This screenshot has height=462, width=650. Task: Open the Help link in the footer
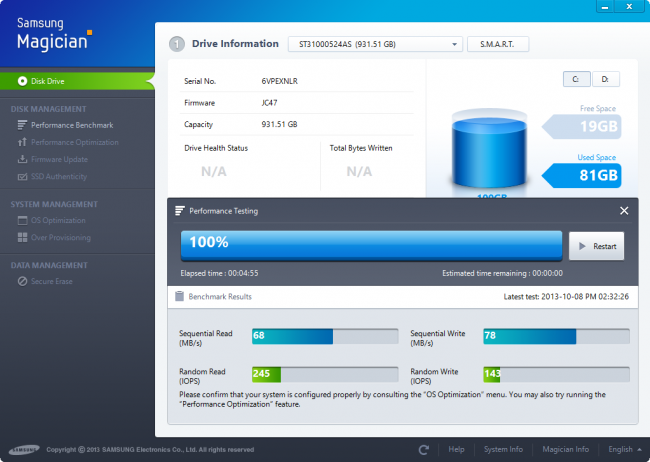point(456,450)
